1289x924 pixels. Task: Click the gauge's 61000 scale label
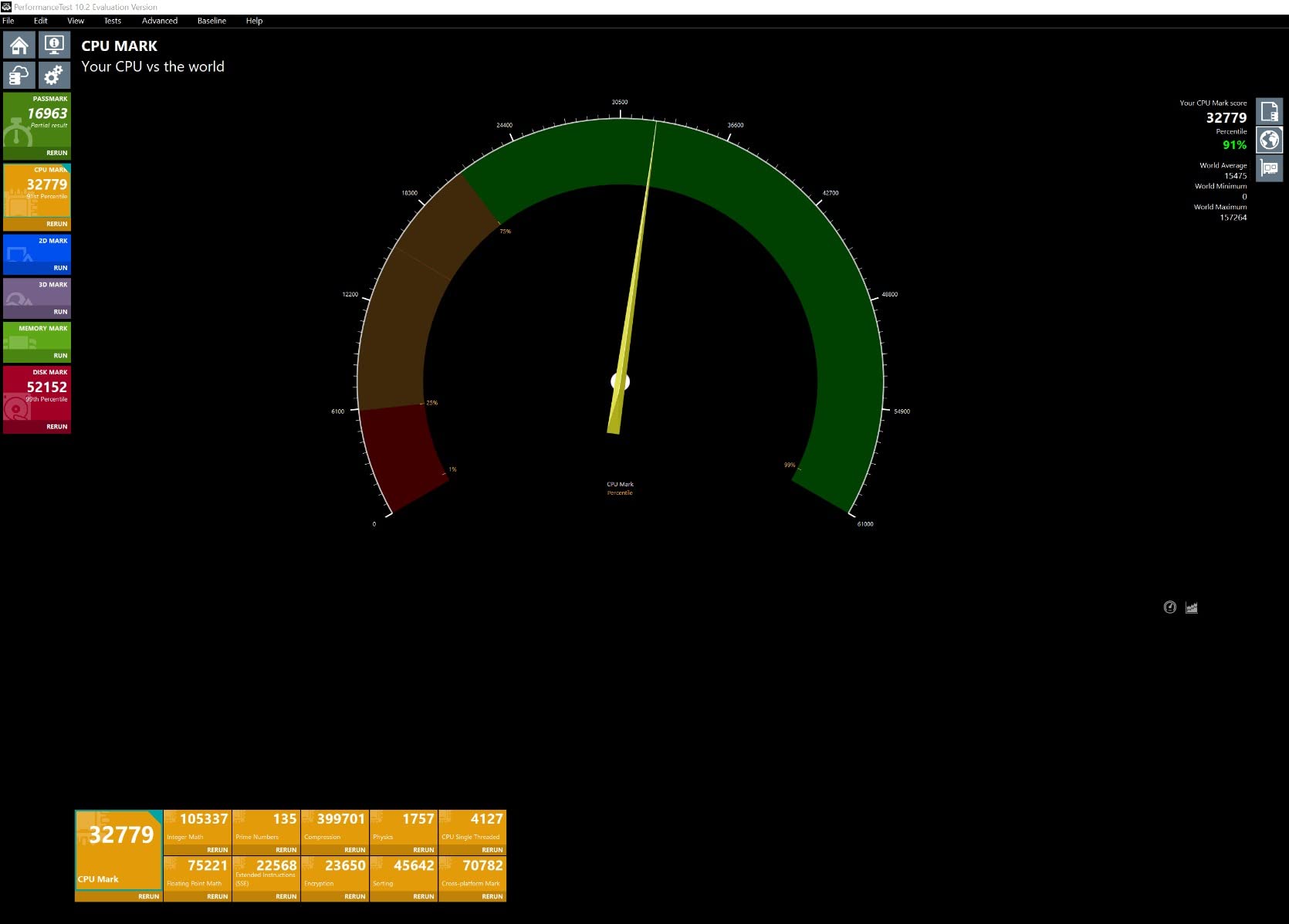coord(865,524)
